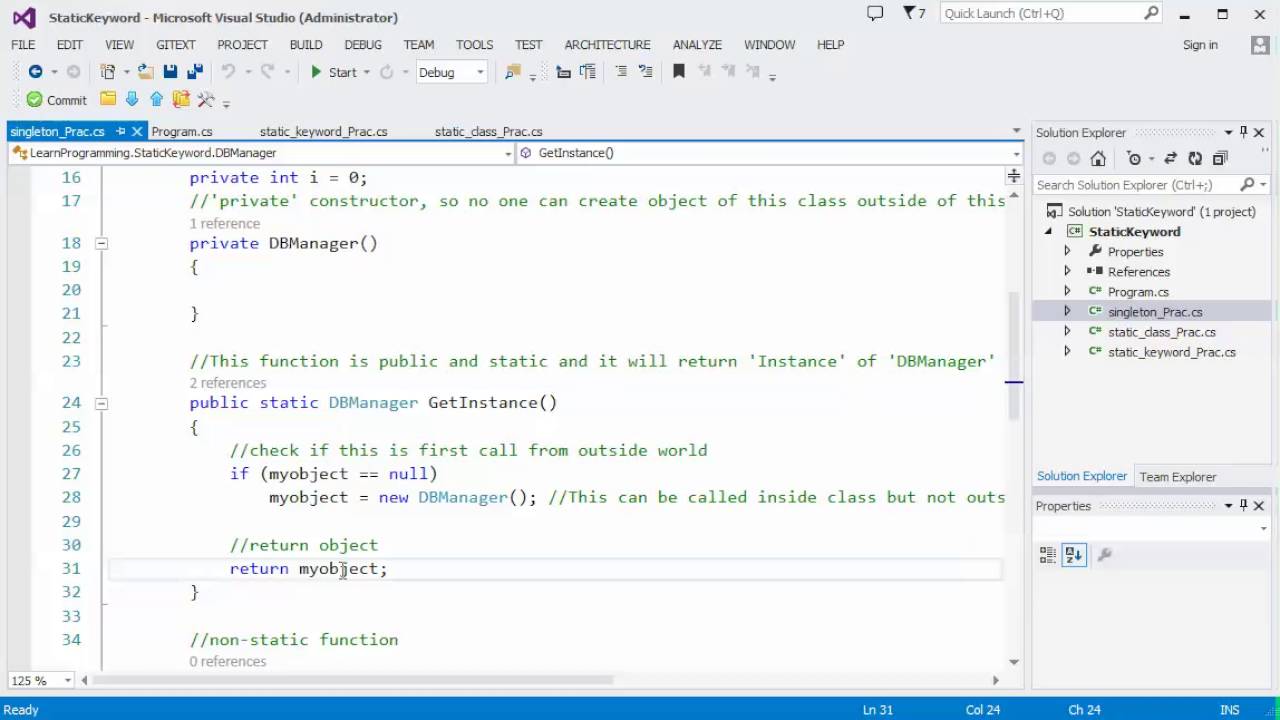Click the Undo toolbar arrow

pyautogui.click(x=228, y=72)
